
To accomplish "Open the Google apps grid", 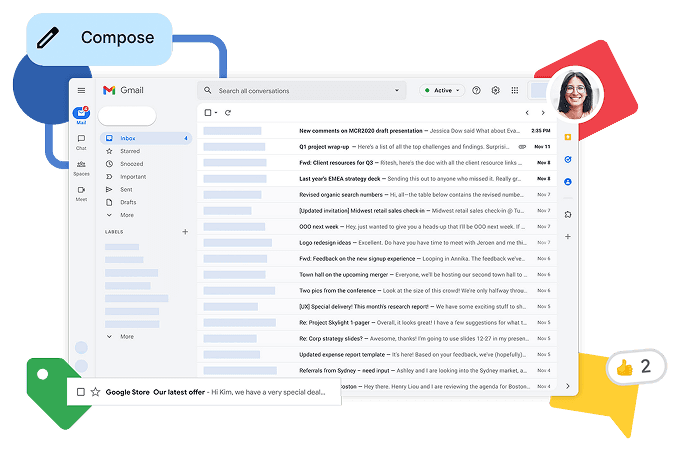I will [515, 91].
